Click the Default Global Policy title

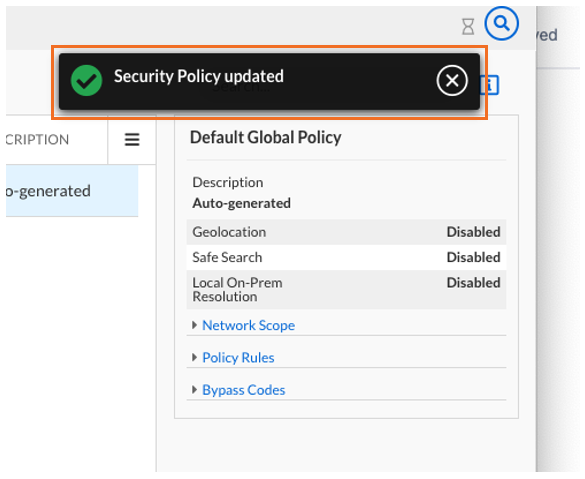tap(266, 138)
